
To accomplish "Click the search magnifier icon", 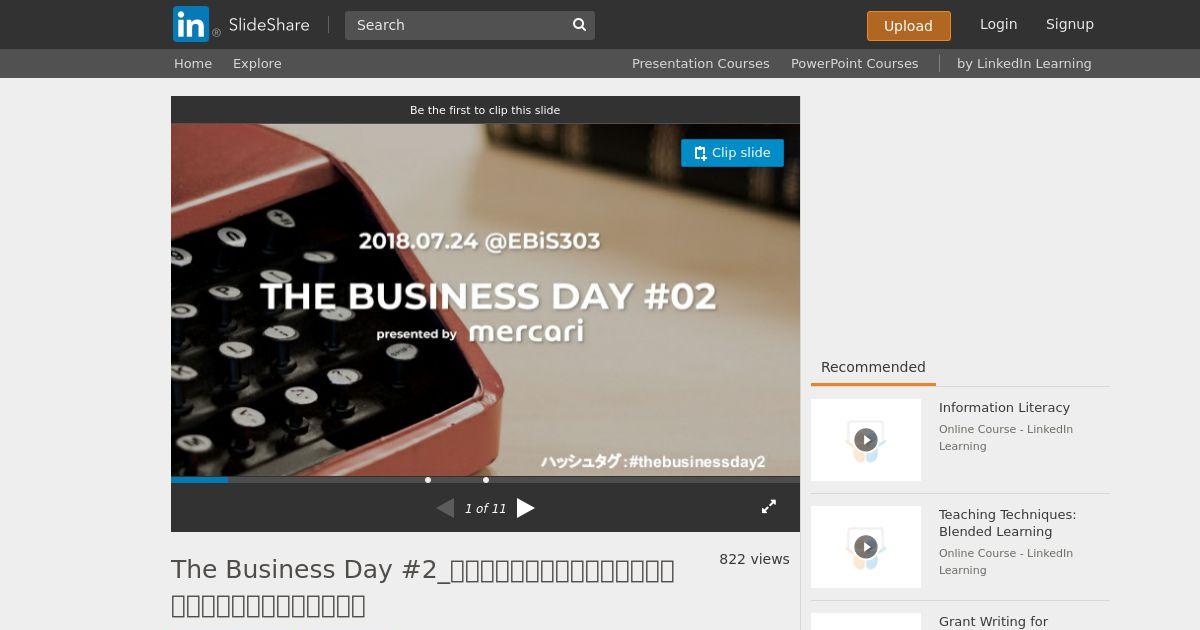I will coord(579,25).
